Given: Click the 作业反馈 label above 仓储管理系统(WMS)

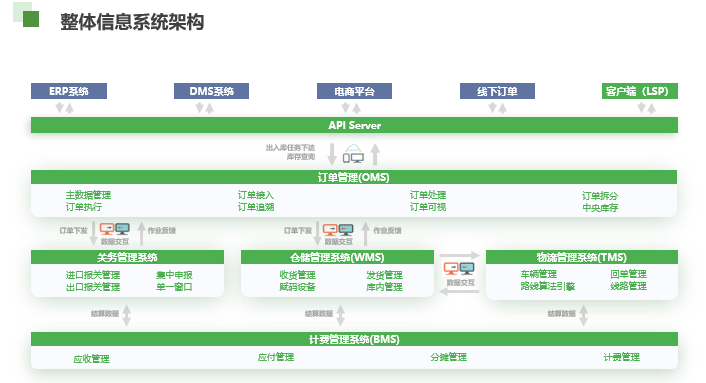Looking at the screenshot, I should pos(387,230).
